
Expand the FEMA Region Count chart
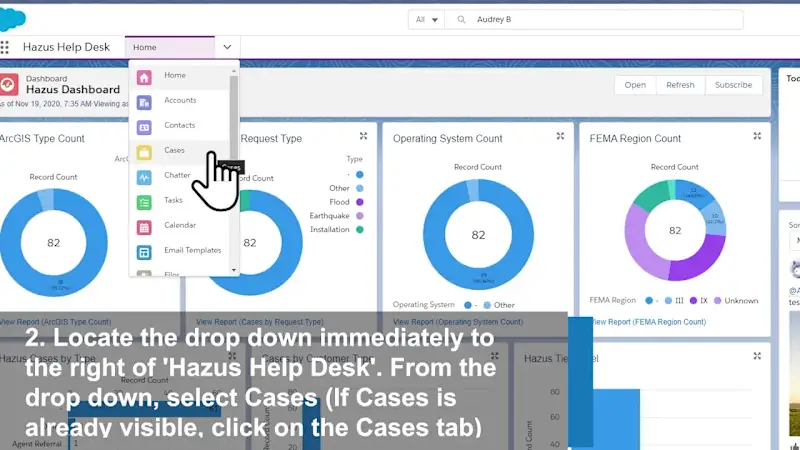point(757,136)
